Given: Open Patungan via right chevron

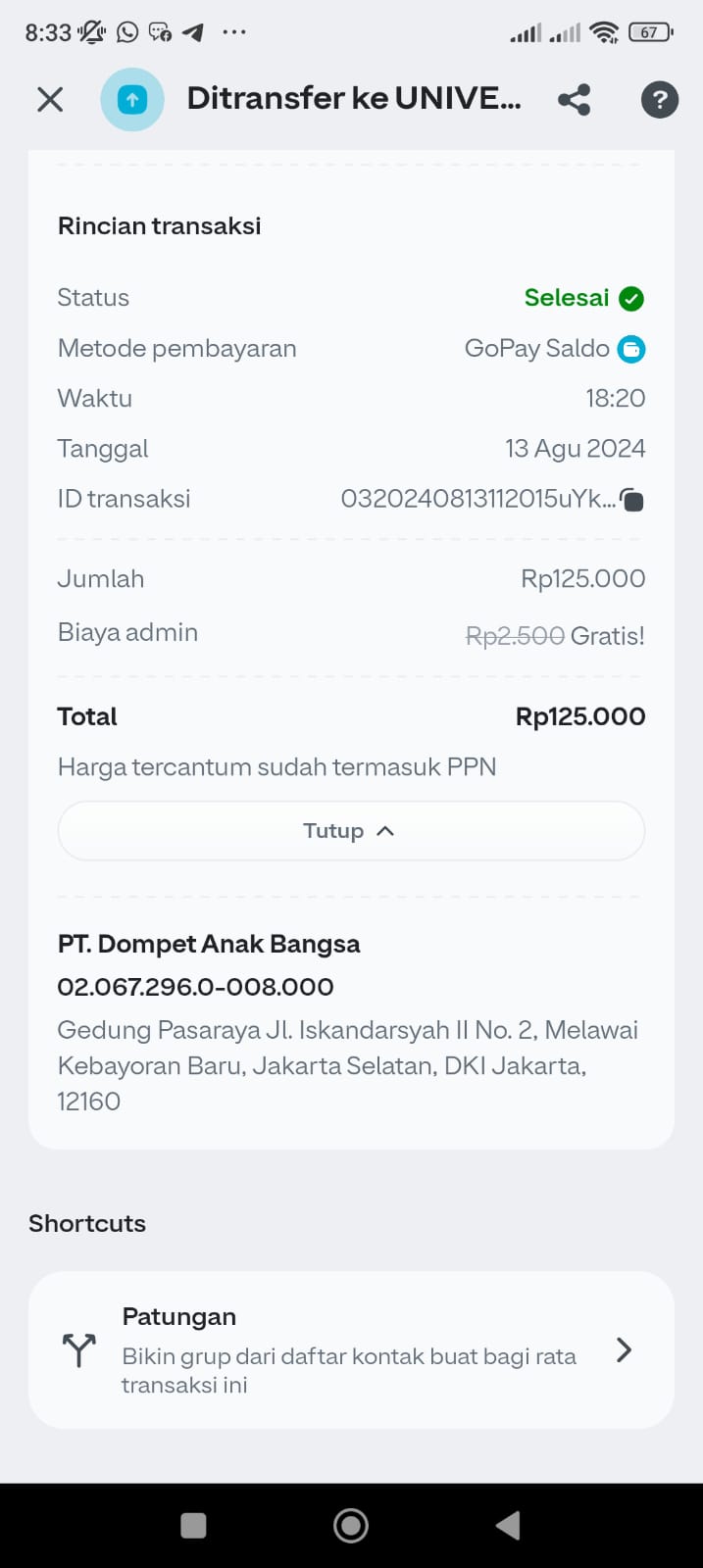Looking at the screenshot, I should (624, 1350).
